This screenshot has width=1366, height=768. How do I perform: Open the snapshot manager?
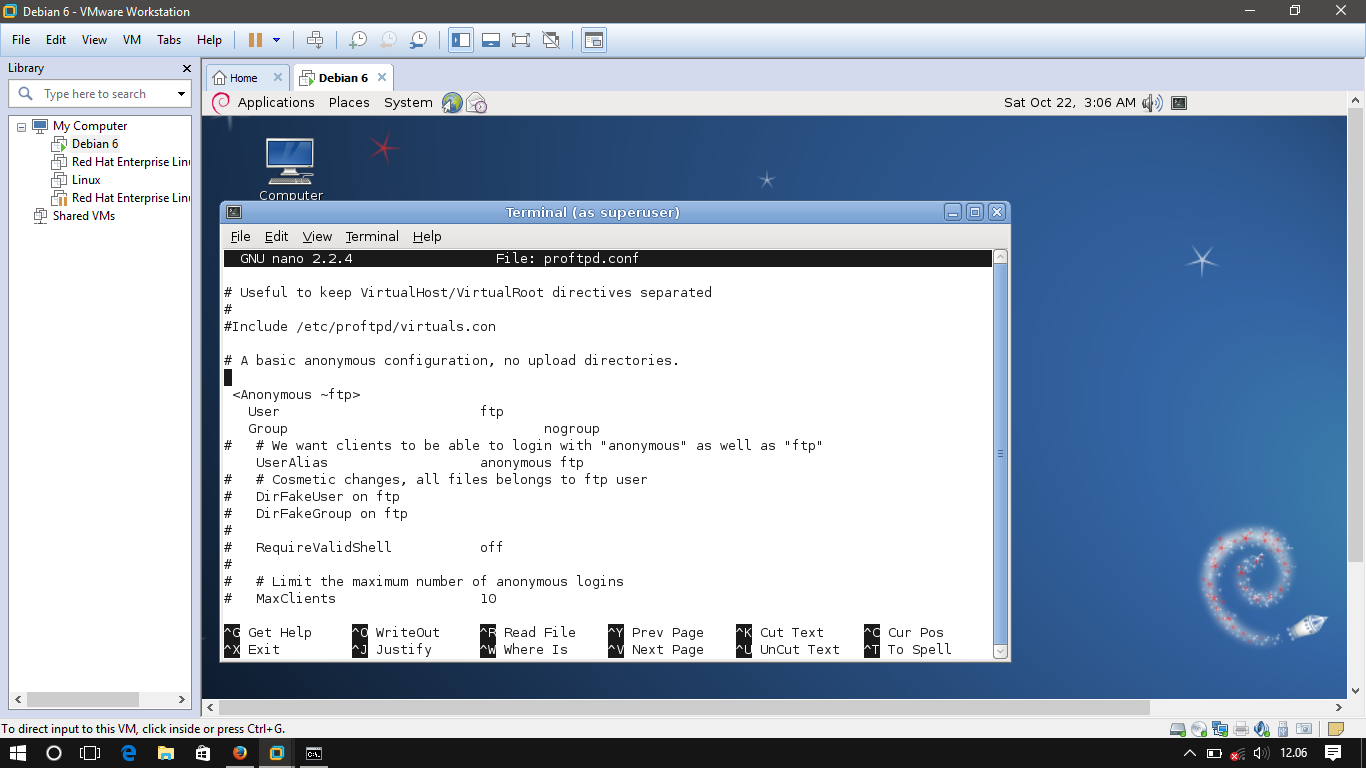[419, 40]
